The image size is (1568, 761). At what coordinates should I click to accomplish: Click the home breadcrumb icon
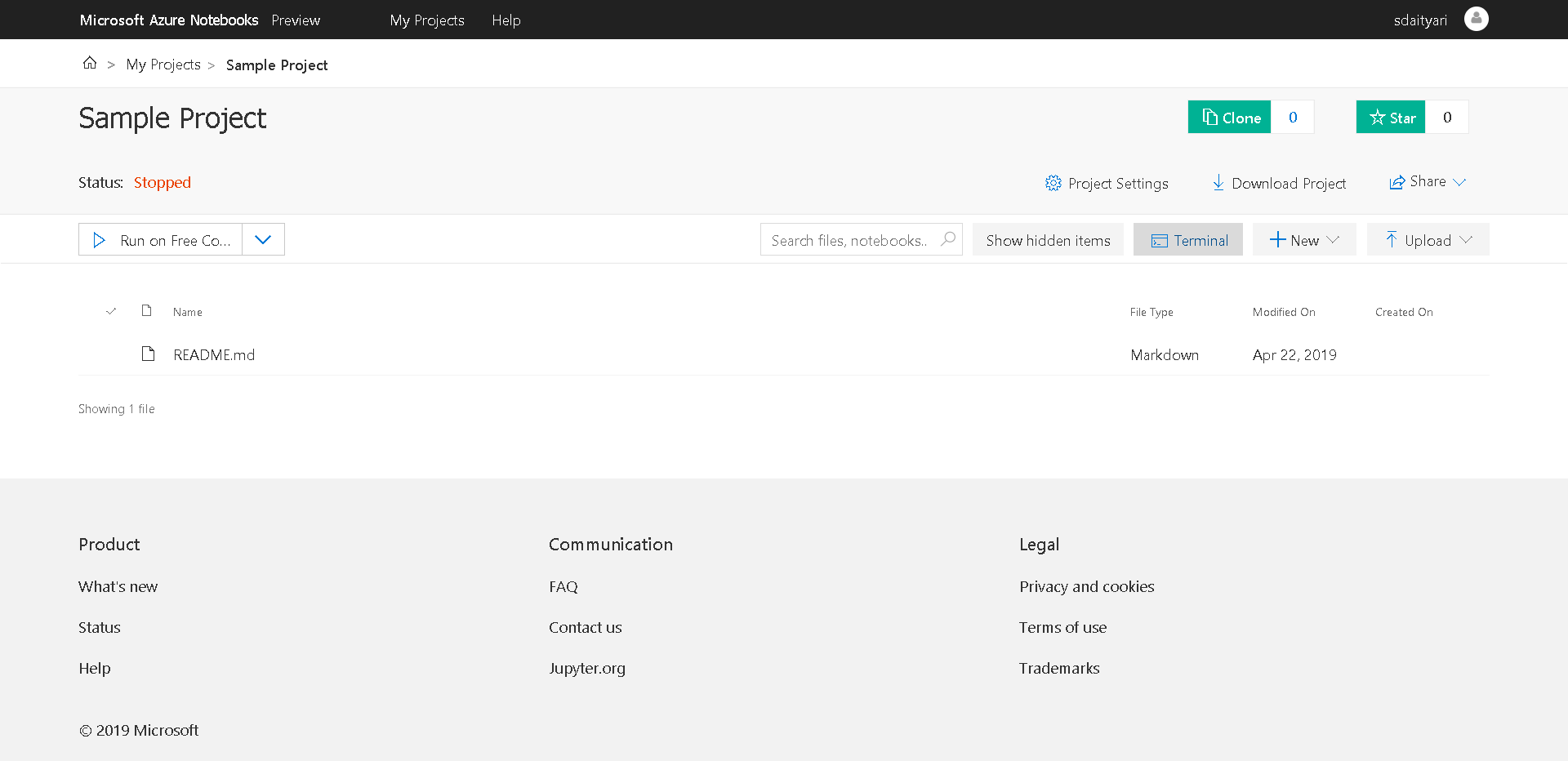click(90, 63)
